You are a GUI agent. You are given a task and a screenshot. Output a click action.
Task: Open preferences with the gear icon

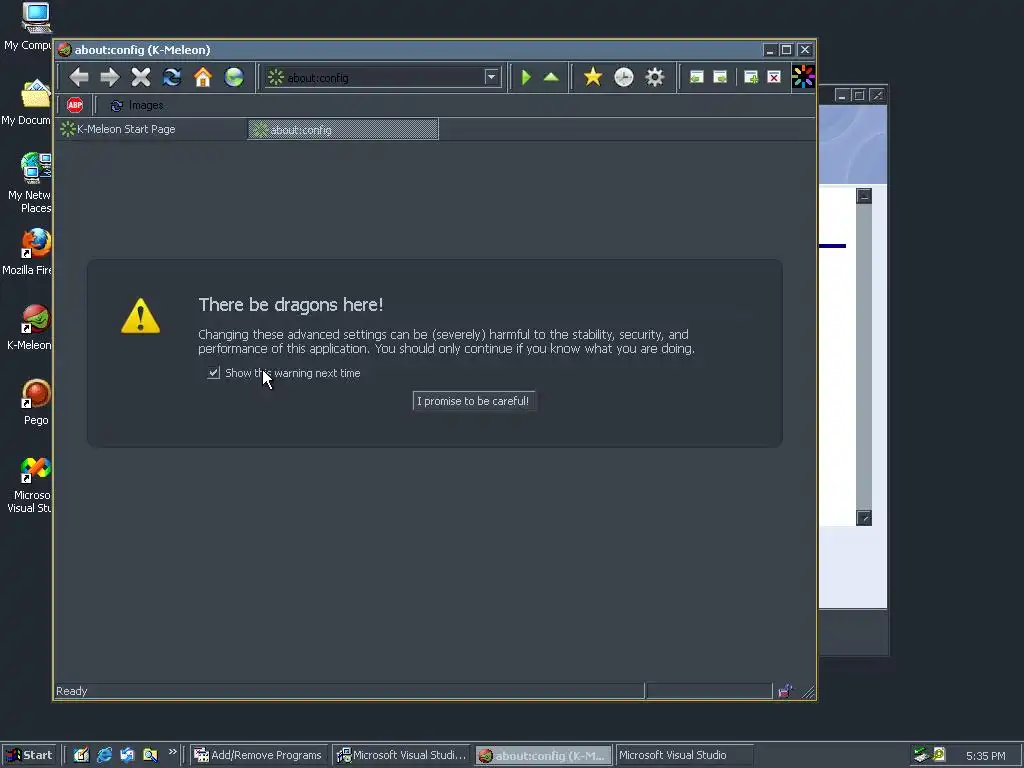pos(654,77)
